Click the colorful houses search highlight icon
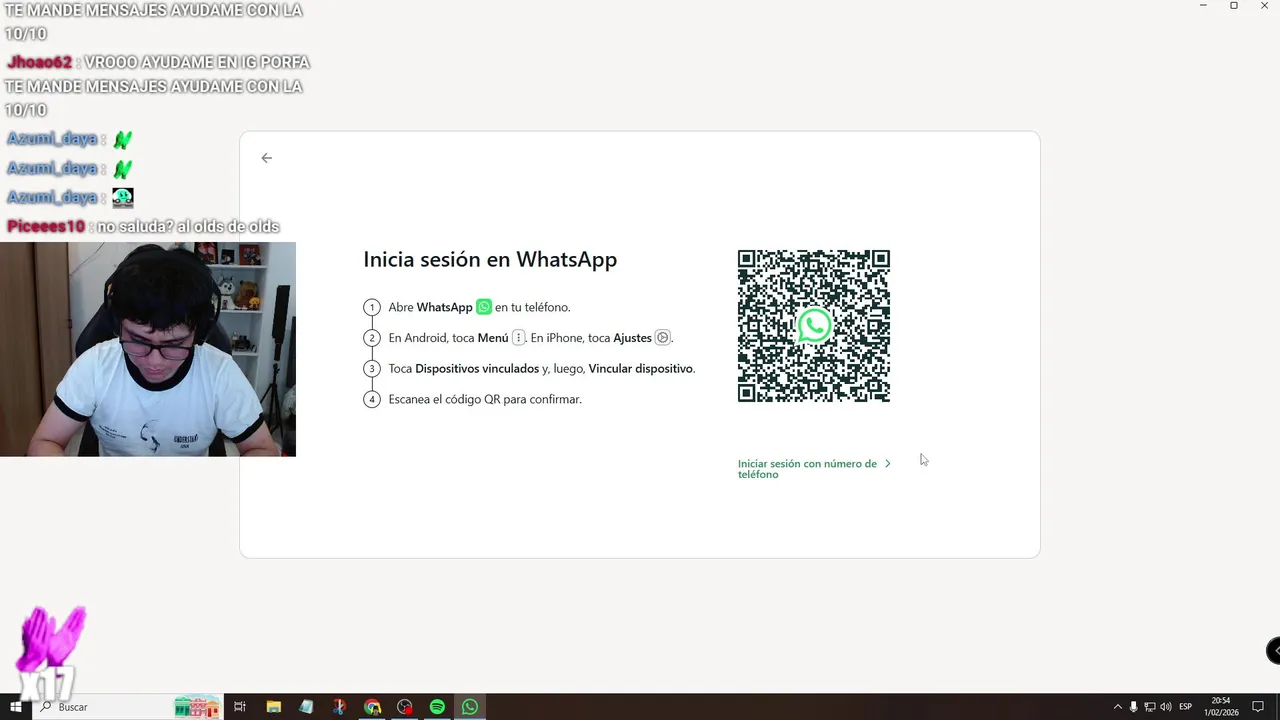1280x720 pixels. (x=196, y=707)
